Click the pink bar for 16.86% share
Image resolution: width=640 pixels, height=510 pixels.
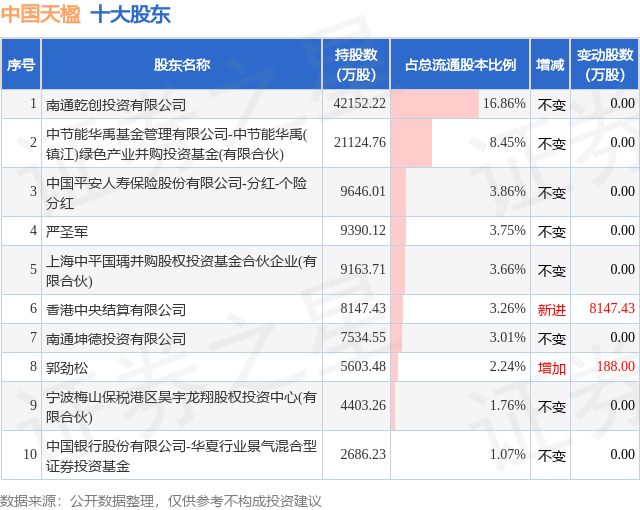tap(435, 104)
